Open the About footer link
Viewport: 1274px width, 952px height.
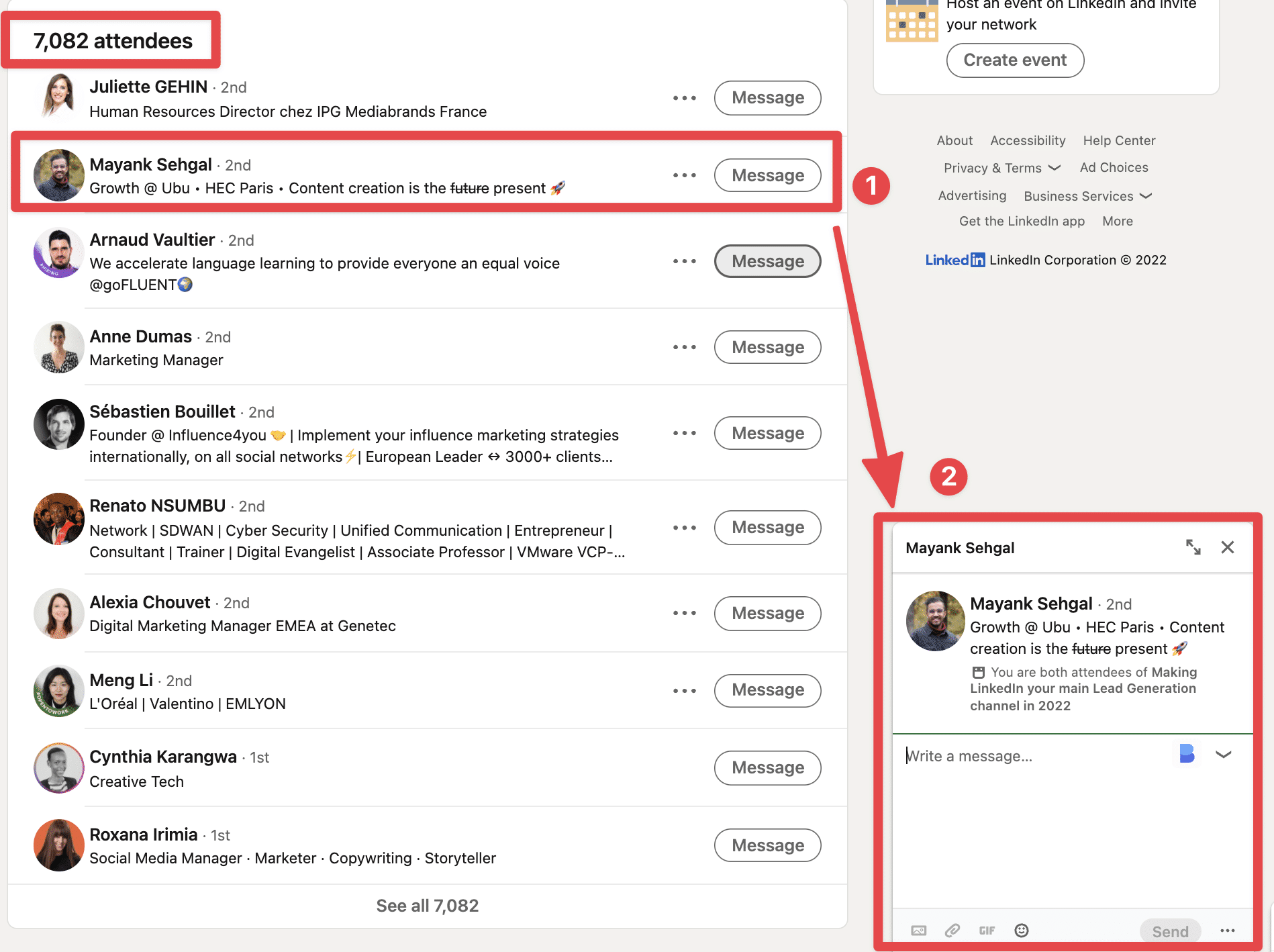954,140
